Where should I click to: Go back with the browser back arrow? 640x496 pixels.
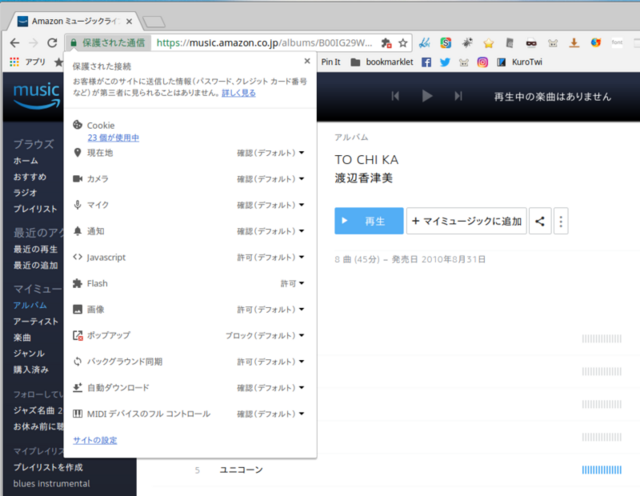coord(15,42)
